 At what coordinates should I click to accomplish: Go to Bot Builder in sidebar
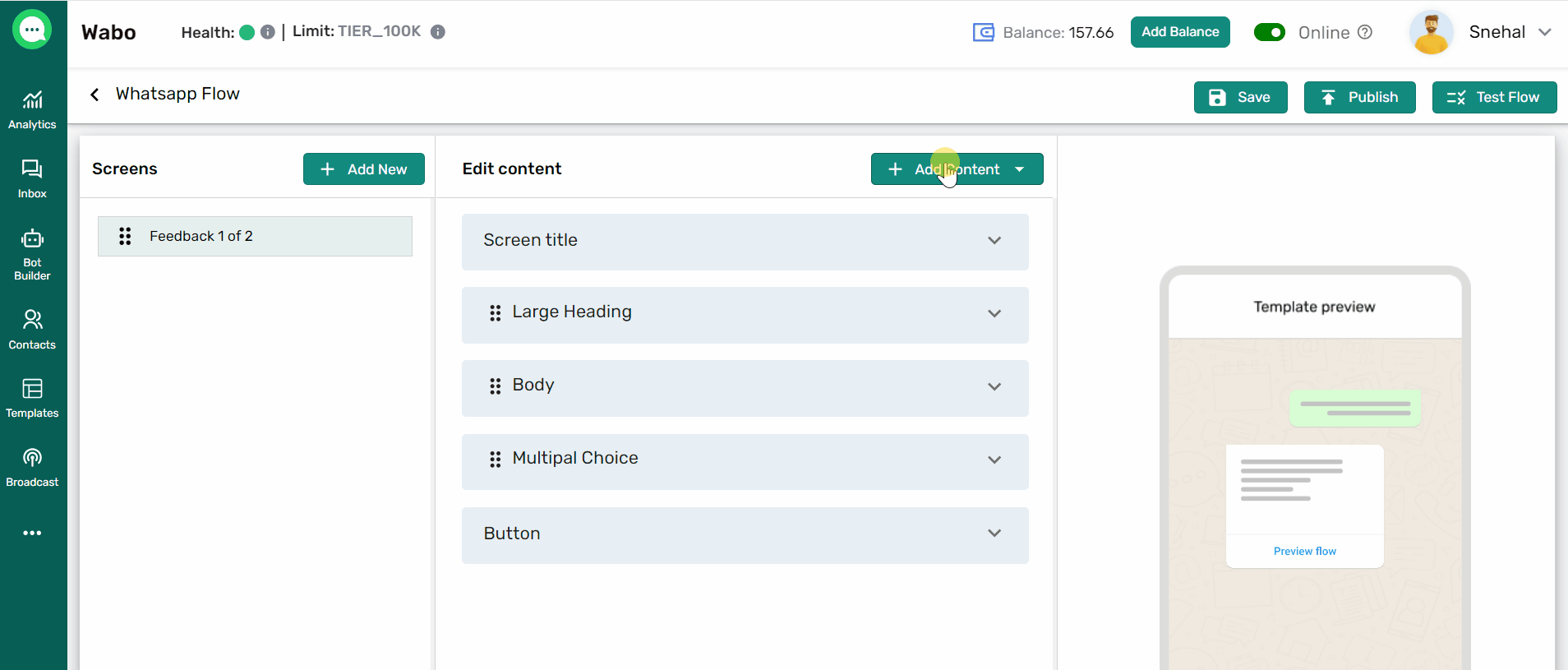(x=32, y=254)
